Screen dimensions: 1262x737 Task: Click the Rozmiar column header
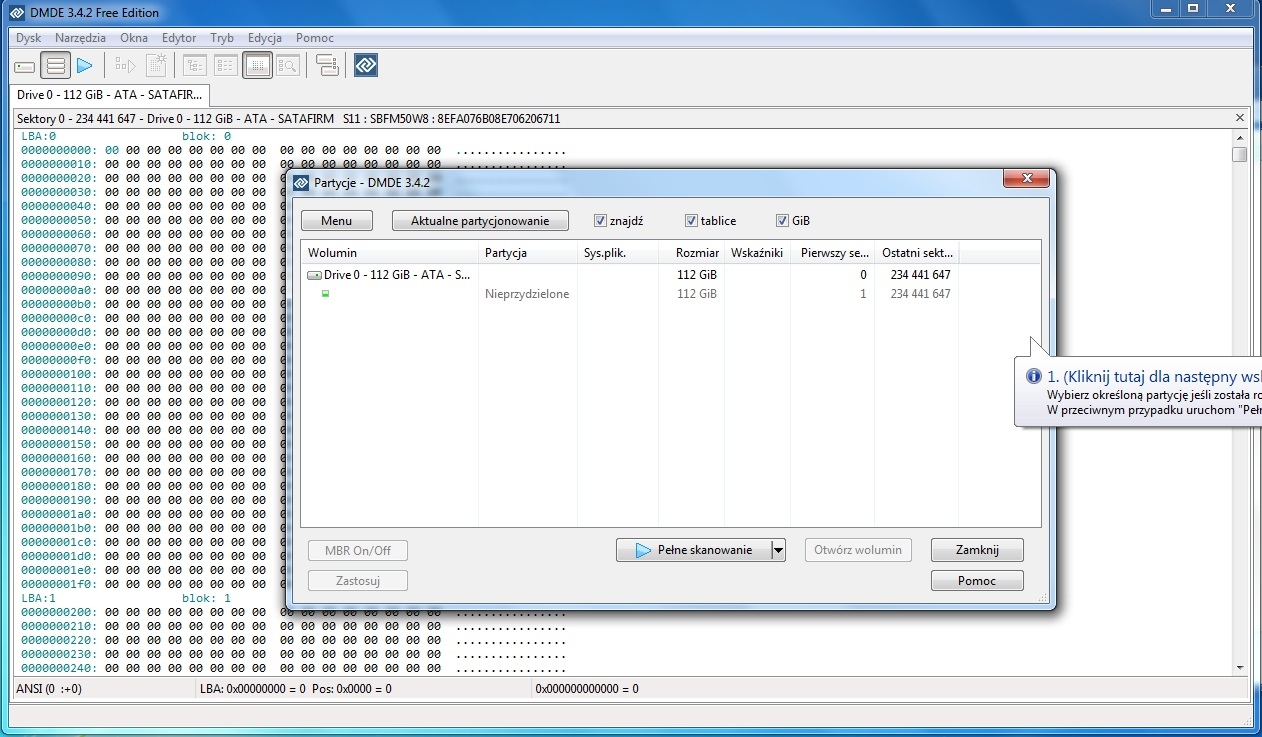[692, 253]
